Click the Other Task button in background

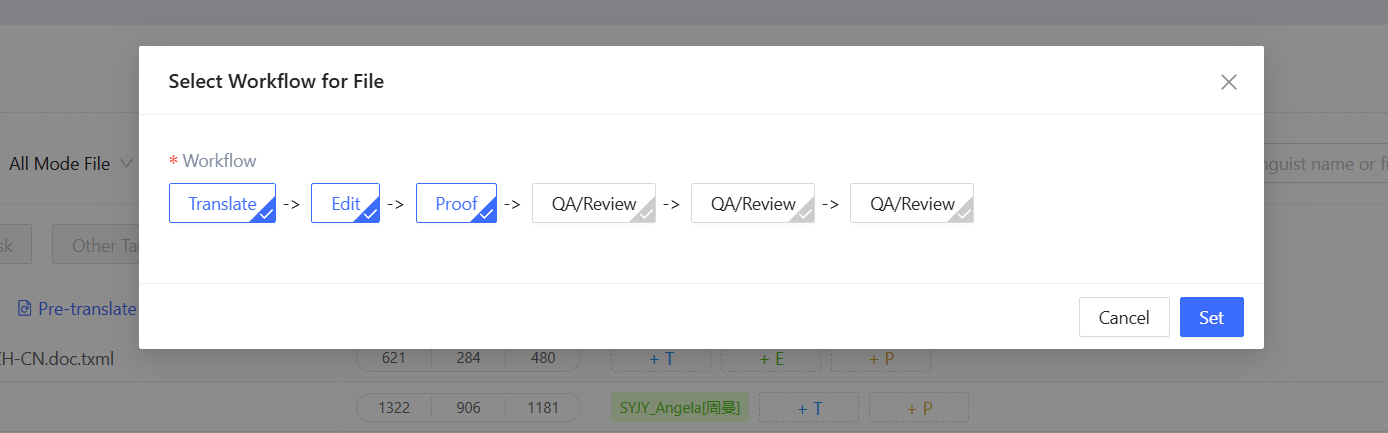95,245
